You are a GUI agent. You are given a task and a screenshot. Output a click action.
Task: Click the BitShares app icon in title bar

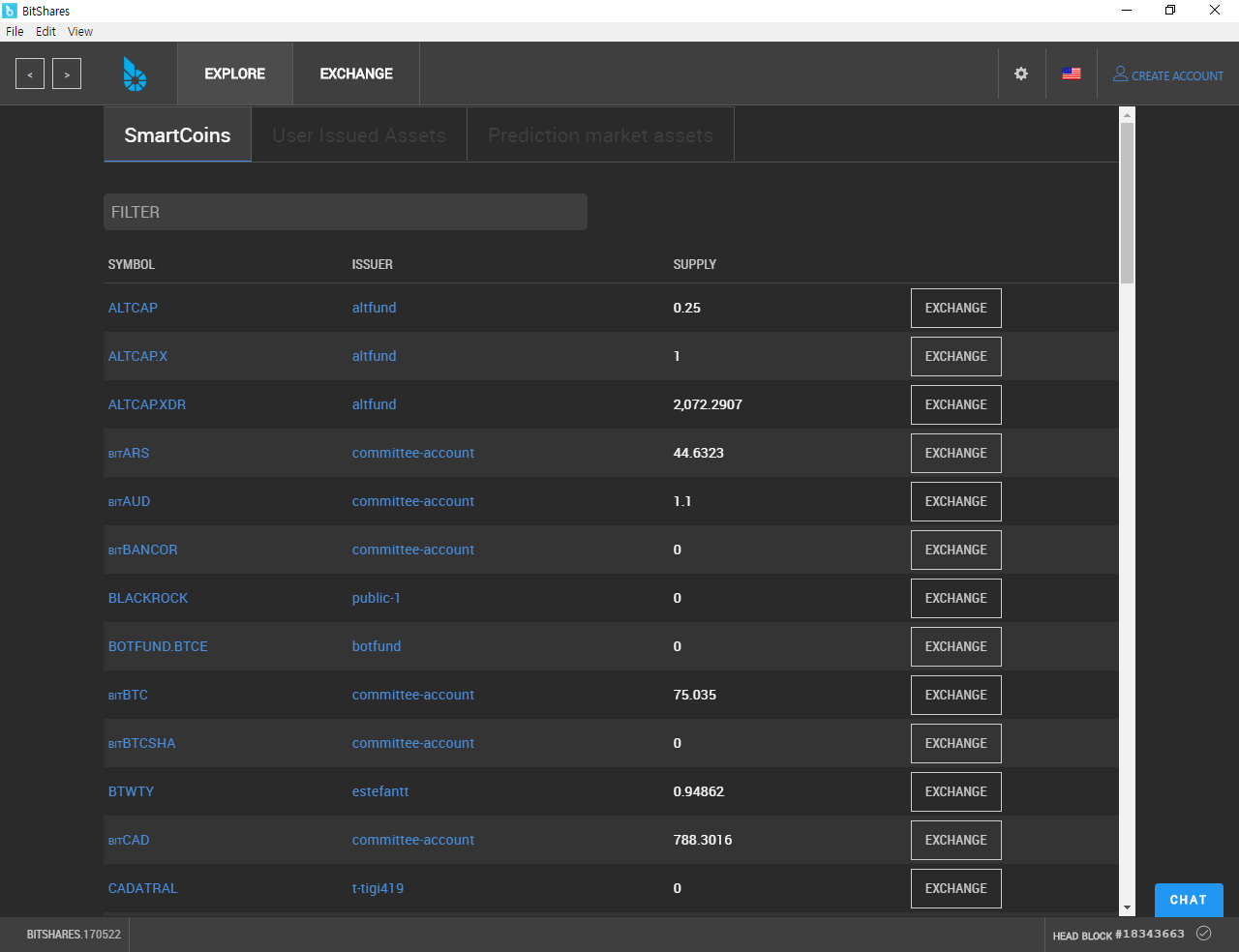coord(10,11)
